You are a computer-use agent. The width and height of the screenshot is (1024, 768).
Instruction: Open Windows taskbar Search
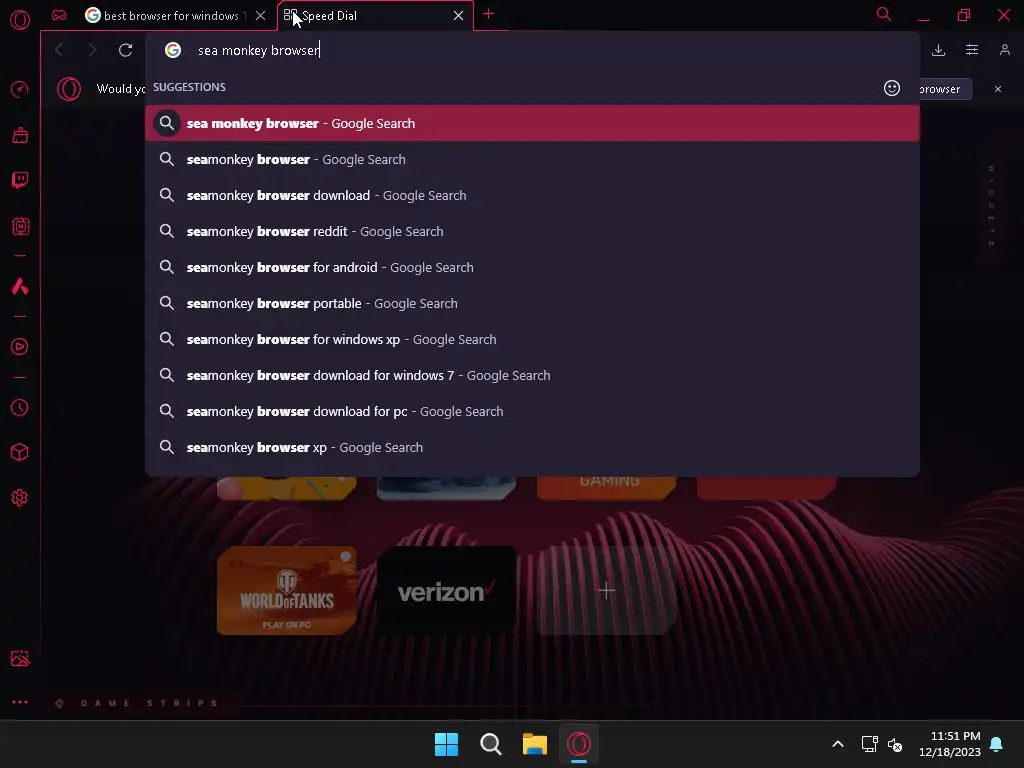pyautogui.click(x=490, y=744)
